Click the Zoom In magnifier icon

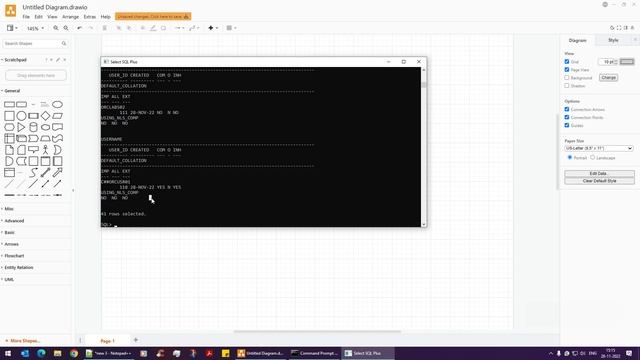56,28
